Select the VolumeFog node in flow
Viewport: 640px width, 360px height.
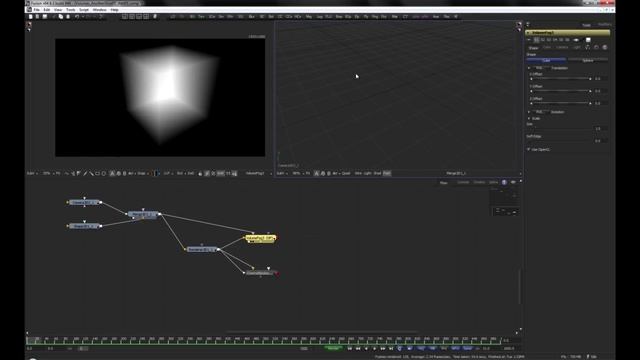point(260,238)
